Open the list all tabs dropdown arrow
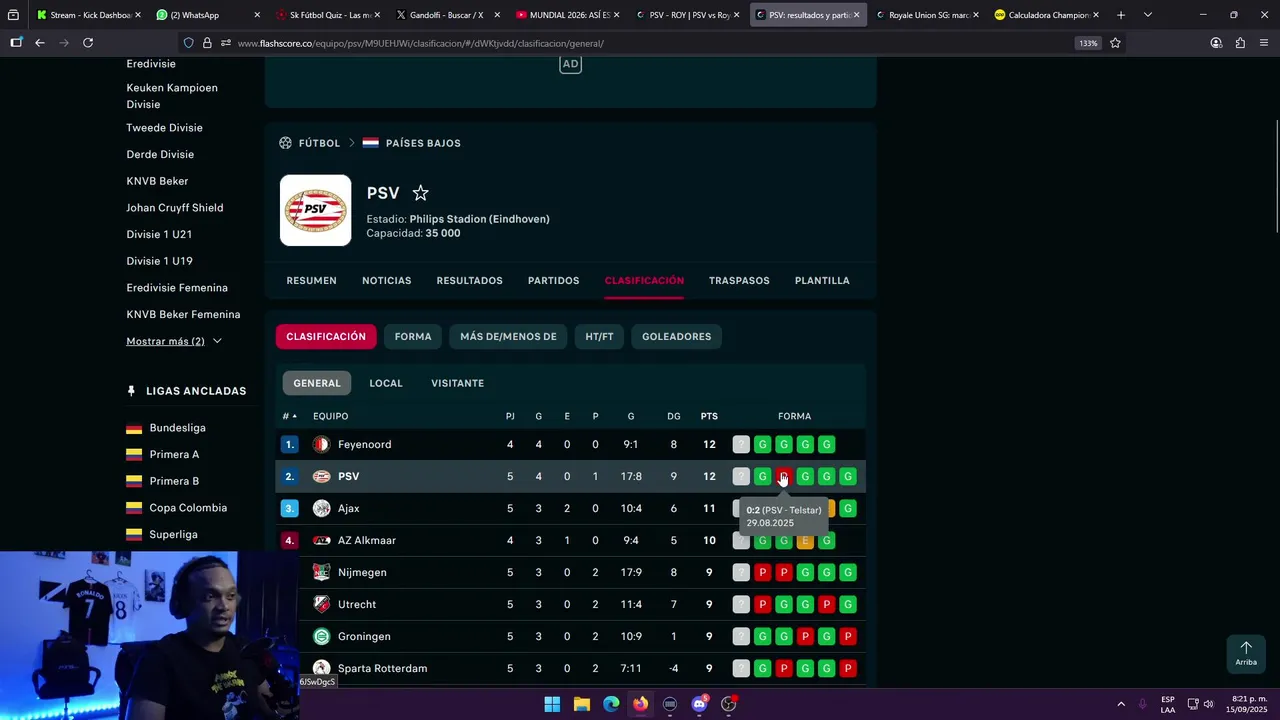The image size is (1280, 720). pos(1147,15)
